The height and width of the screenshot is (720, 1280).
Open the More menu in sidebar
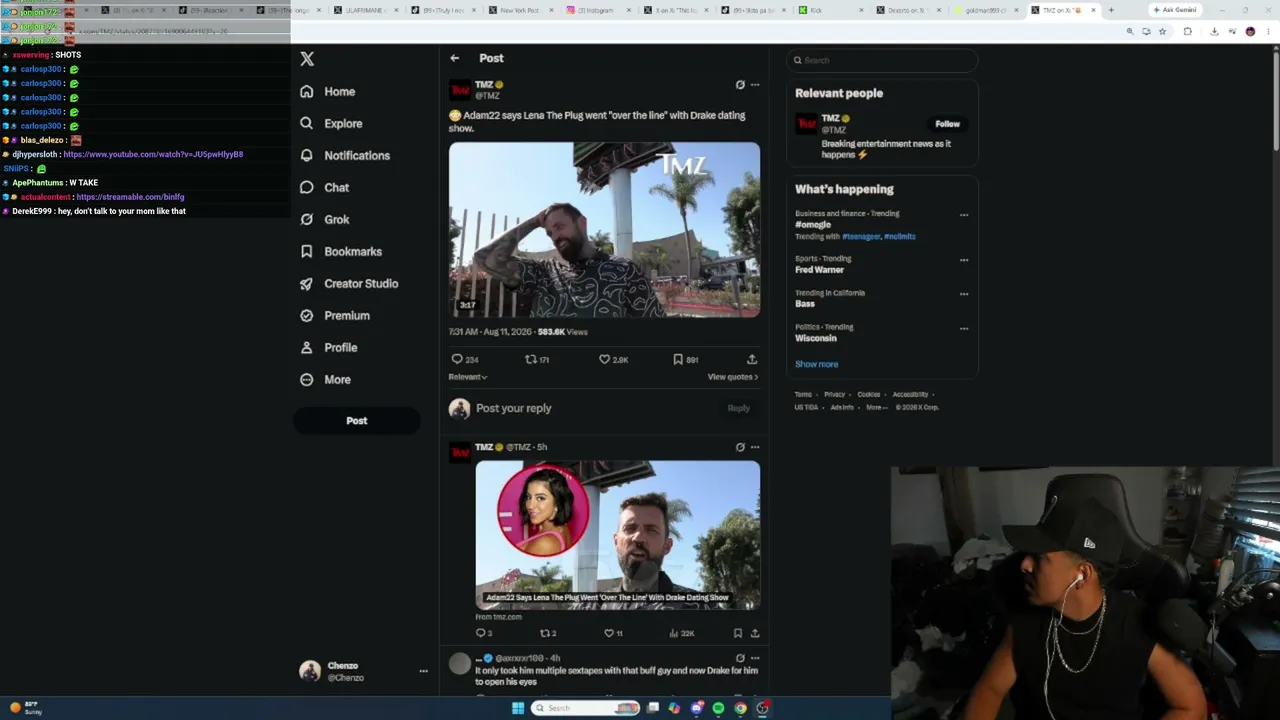[x=325, y=379]
